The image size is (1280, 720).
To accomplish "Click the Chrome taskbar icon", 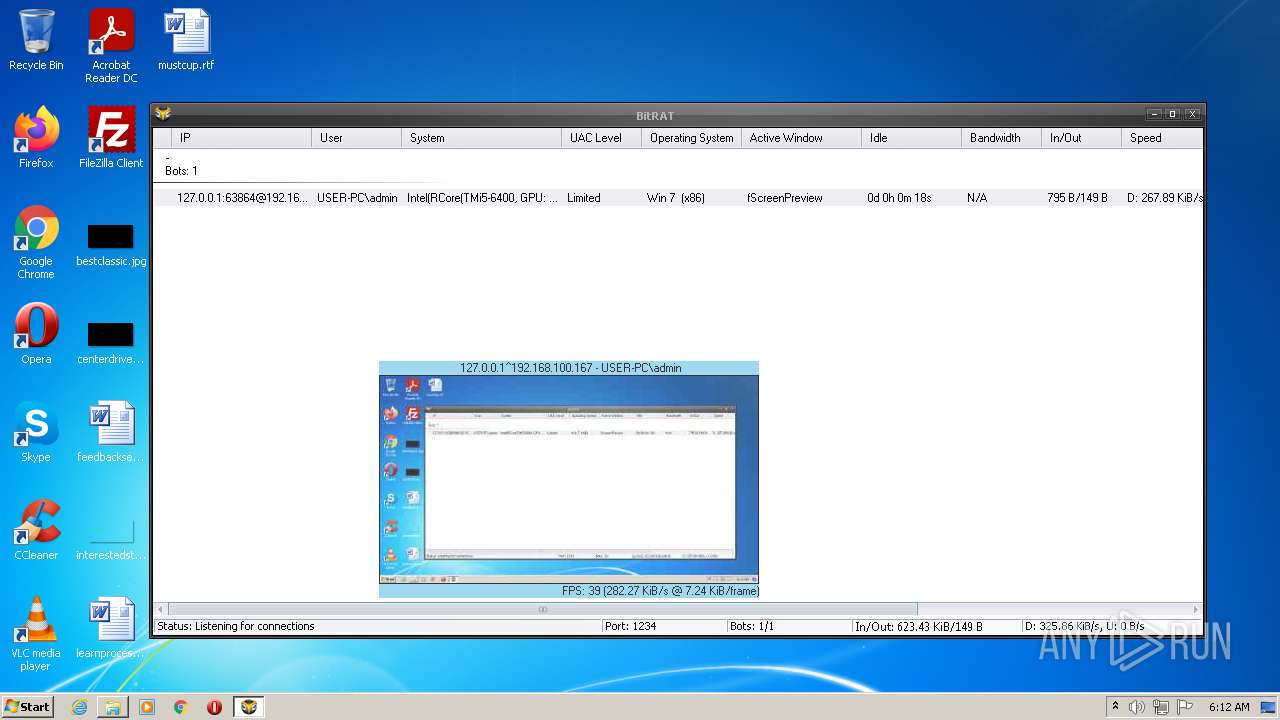I will [x=181, y=707].
